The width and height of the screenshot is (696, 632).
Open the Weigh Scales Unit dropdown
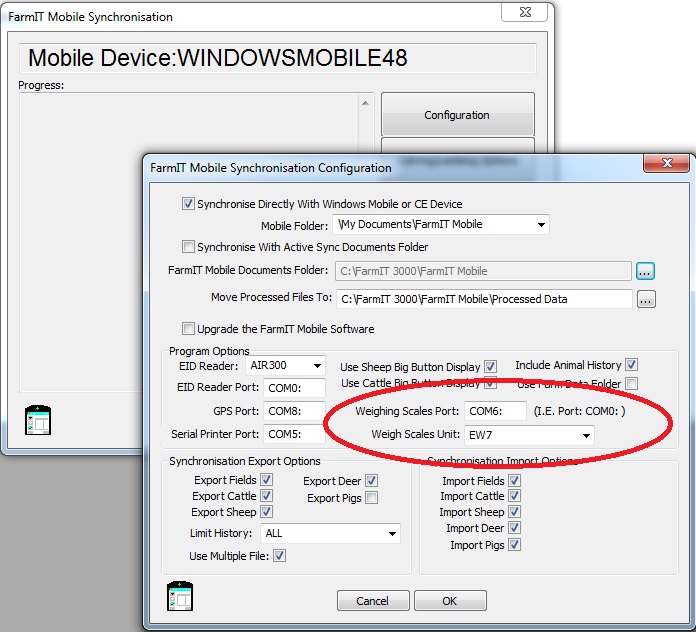(586, 435)
